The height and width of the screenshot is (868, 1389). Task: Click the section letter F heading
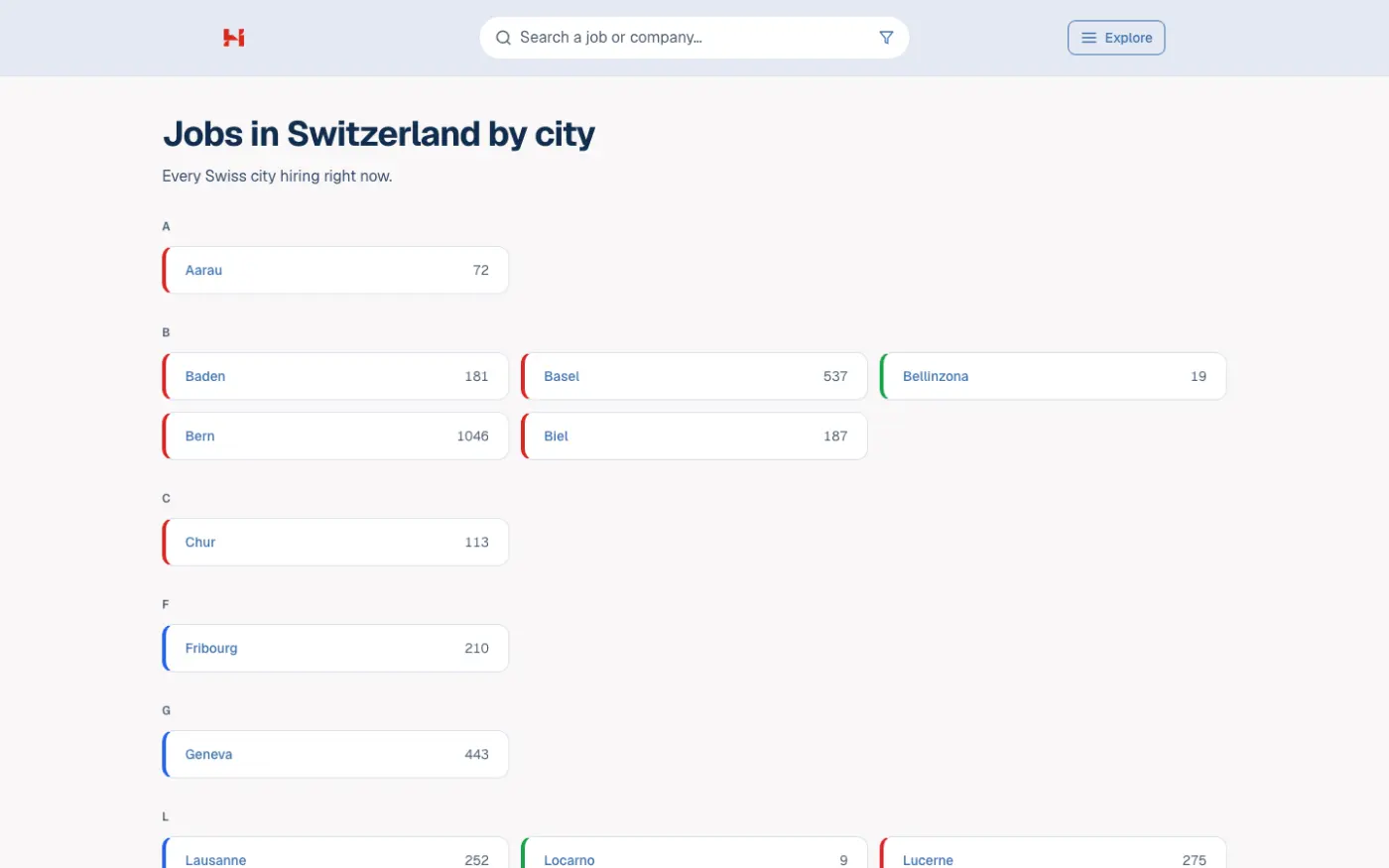pos(166,604)
